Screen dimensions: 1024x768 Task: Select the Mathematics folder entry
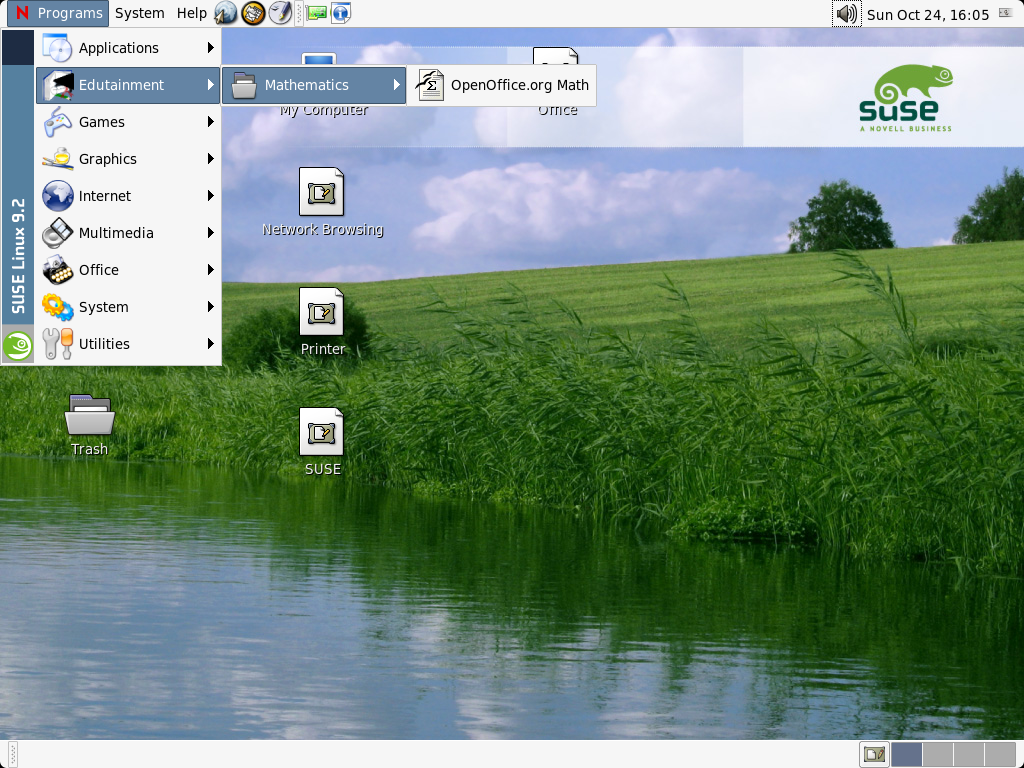[x=314, y=85]
